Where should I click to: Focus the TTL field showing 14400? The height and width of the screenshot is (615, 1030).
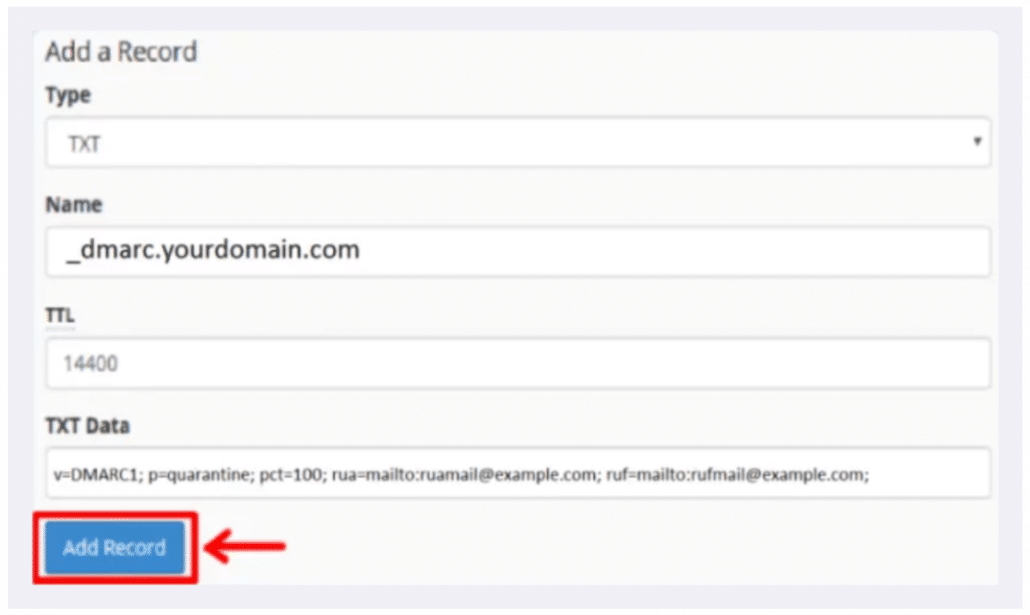pos(518,363)
